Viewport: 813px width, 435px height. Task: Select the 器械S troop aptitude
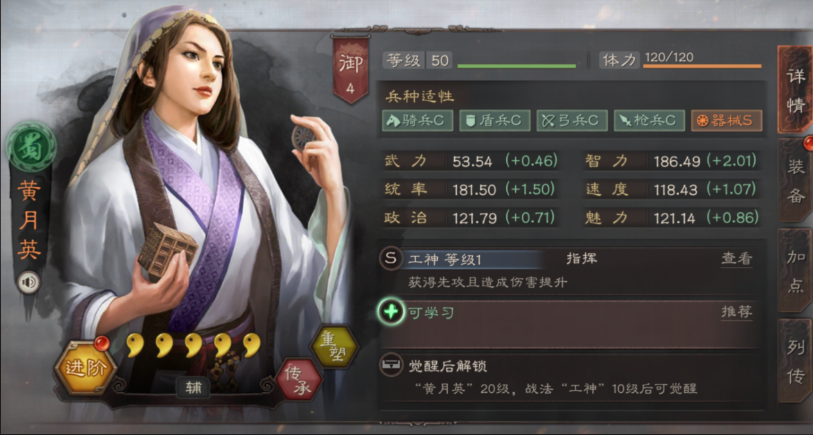(727, 120)
